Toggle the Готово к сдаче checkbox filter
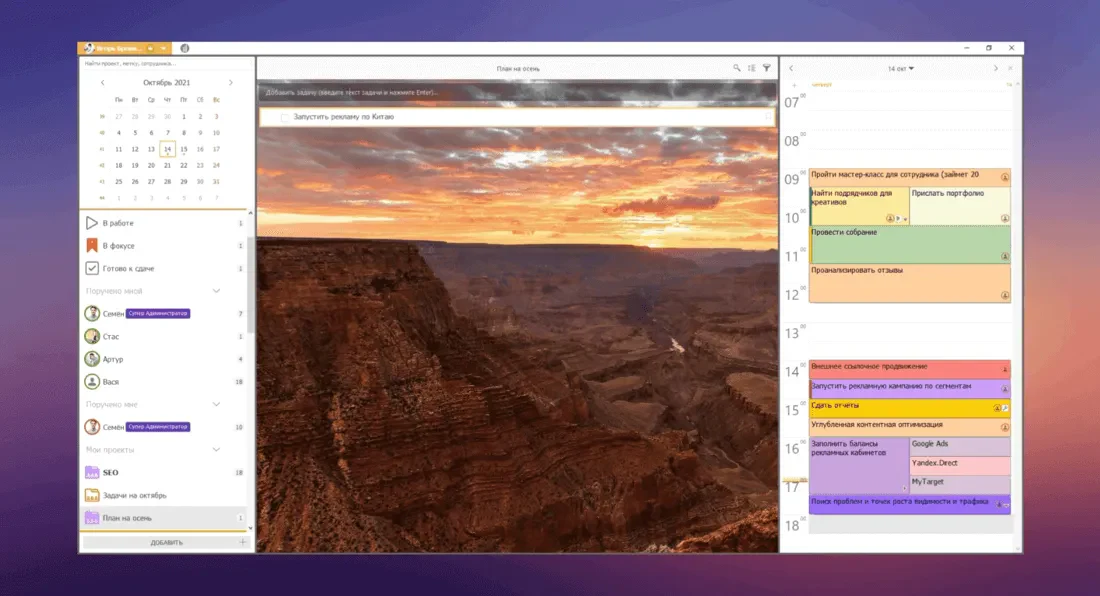The height and width of the screenshot is (596, 1100). click(x=92, y=268)
